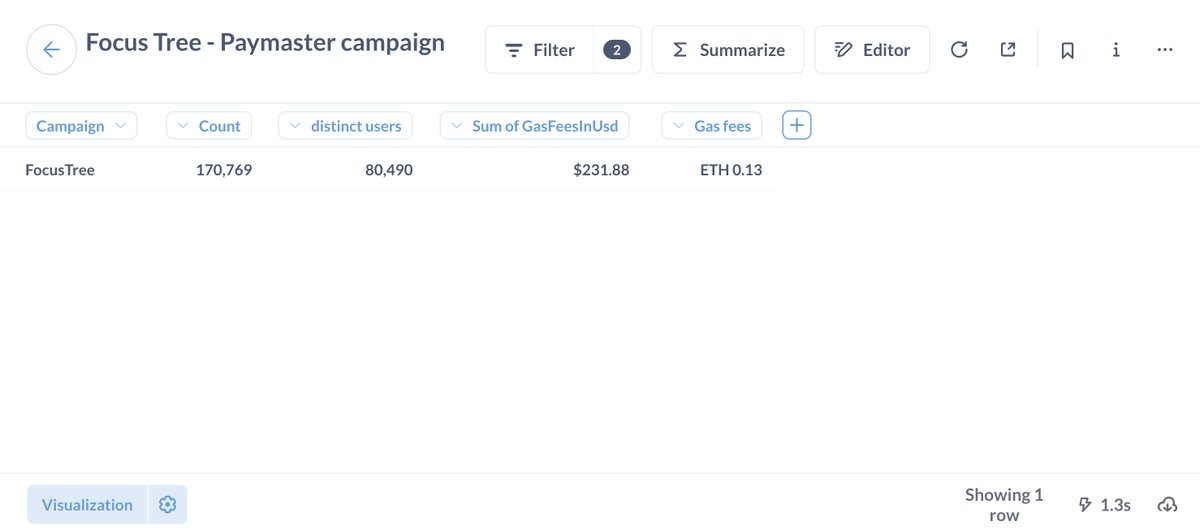Switch to the notebook Editor
The width and height of the screenshot is (1200, 530).
(872, 50)
